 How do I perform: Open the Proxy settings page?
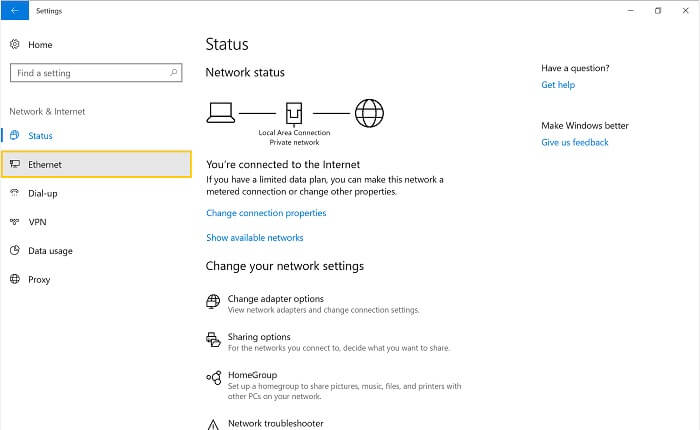[39, 280]
